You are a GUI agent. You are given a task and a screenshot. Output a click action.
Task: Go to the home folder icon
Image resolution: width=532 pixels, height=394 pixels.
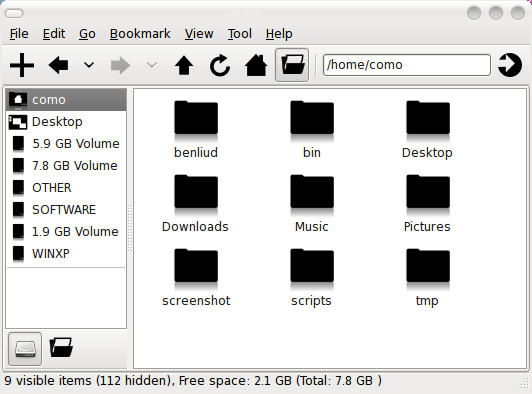(256, 65)
